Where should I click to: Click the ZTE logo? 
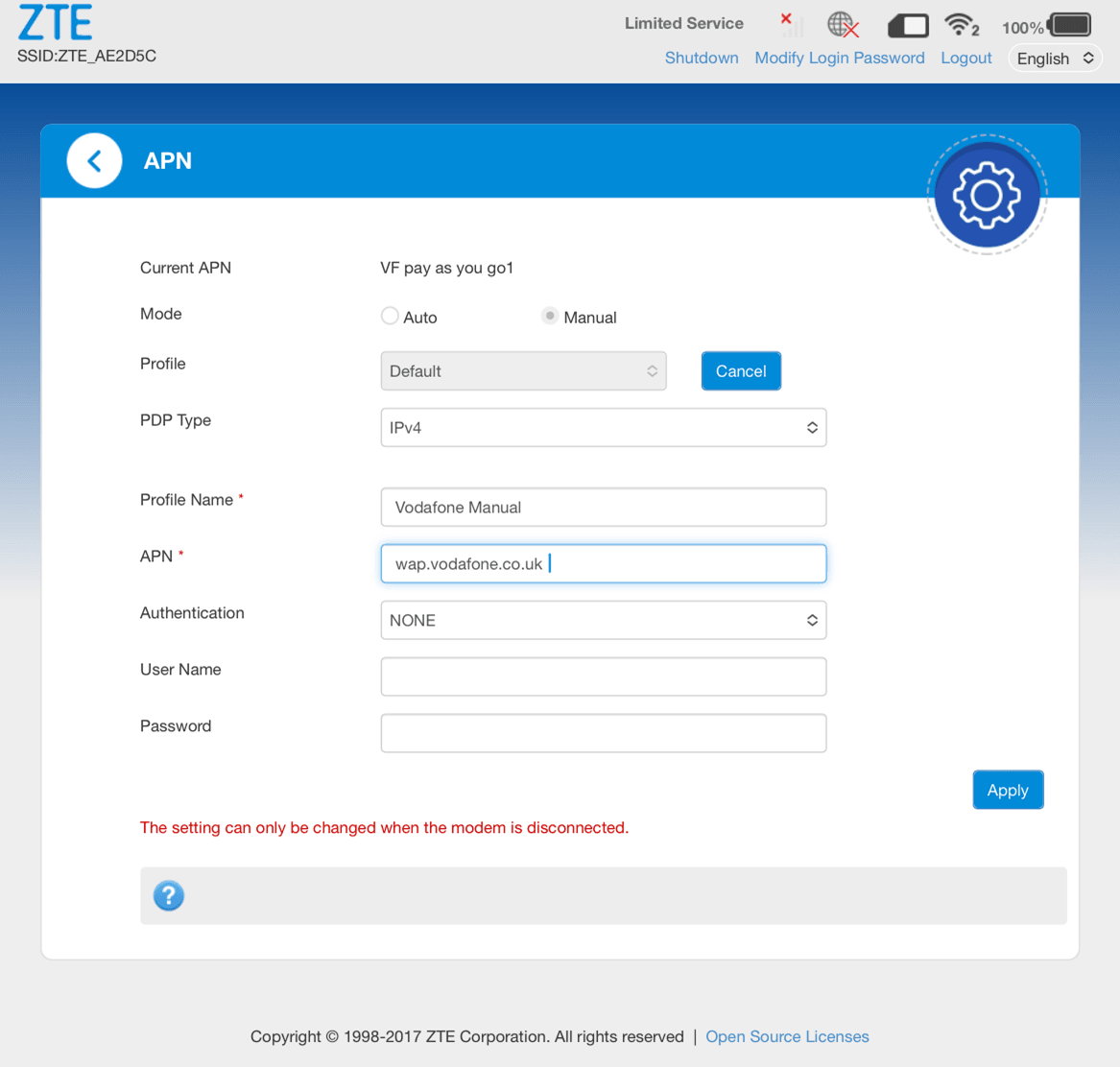(x=55, y=22)
